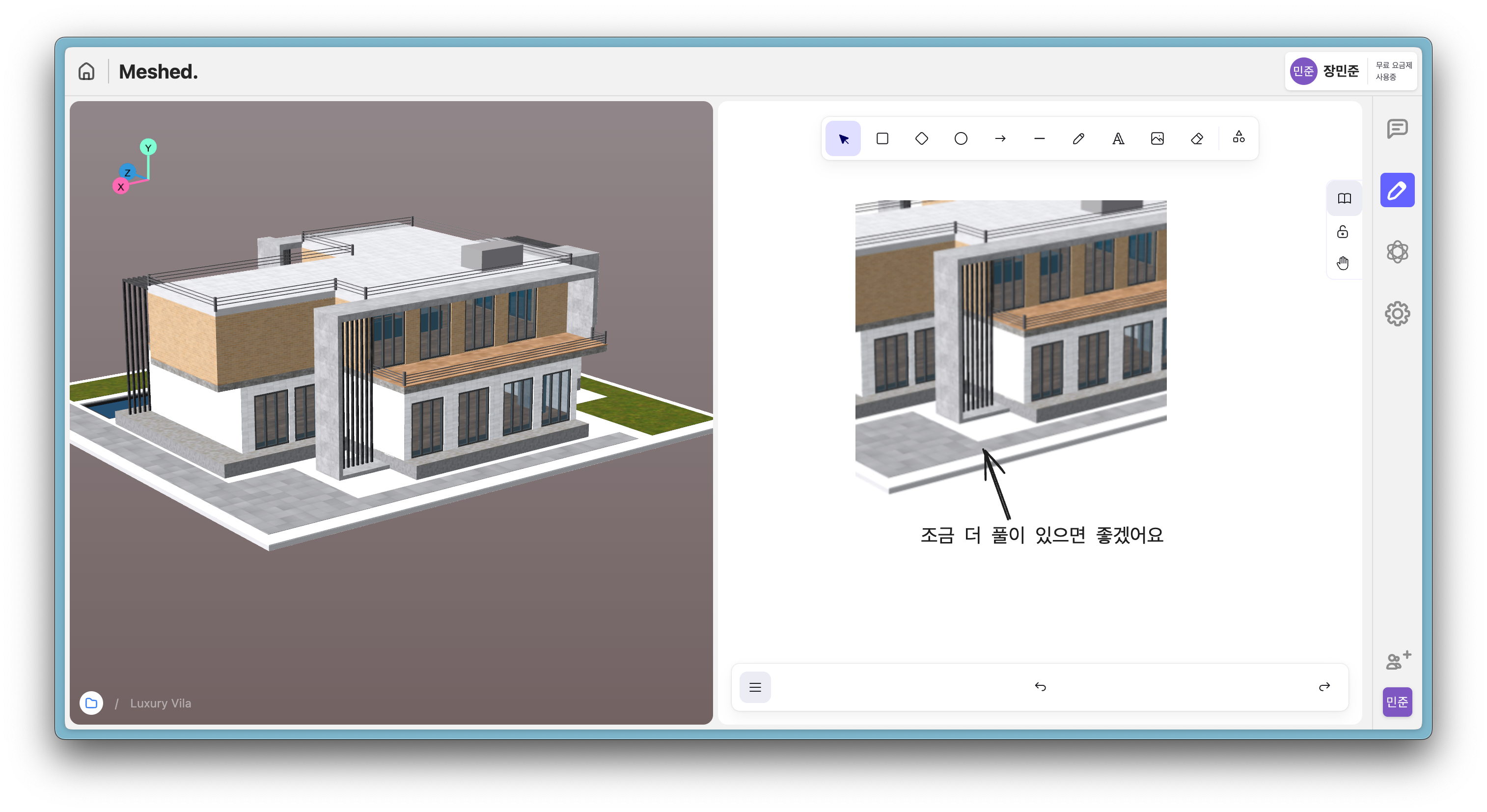Select the rectangle shape tool

(x=882, y=138)
